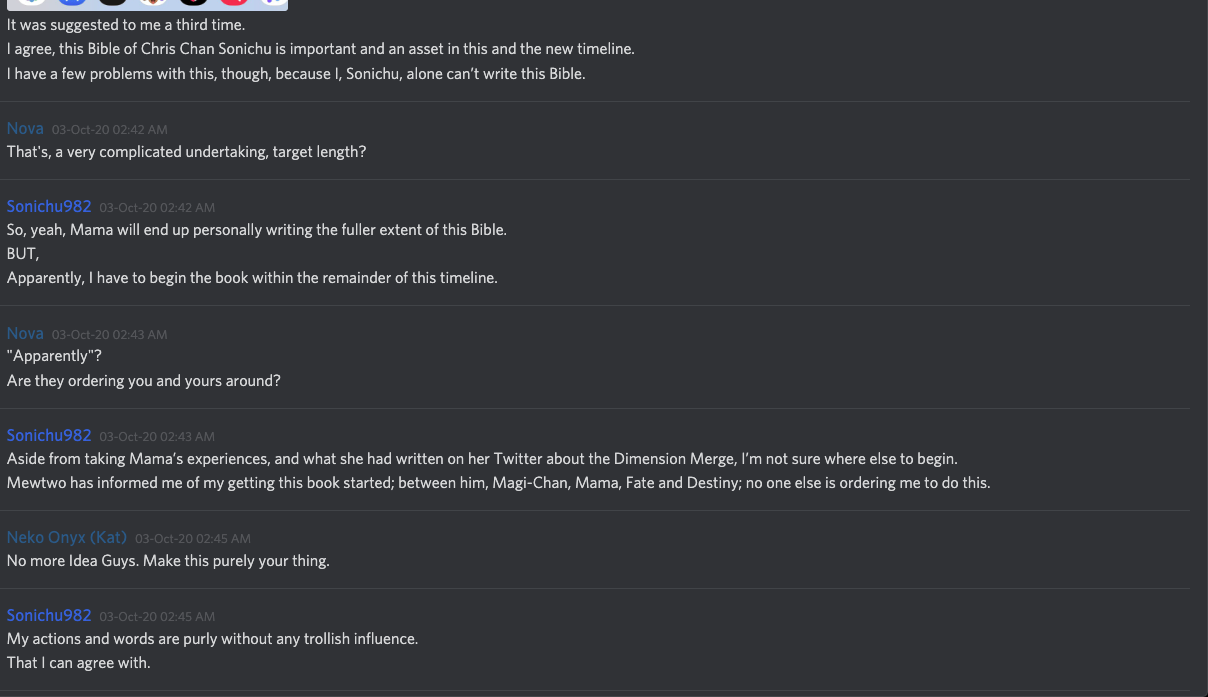Screen dimensions: 1208x697
Task: Open the attached image thumbnail at top
Action: click(147, 4)
